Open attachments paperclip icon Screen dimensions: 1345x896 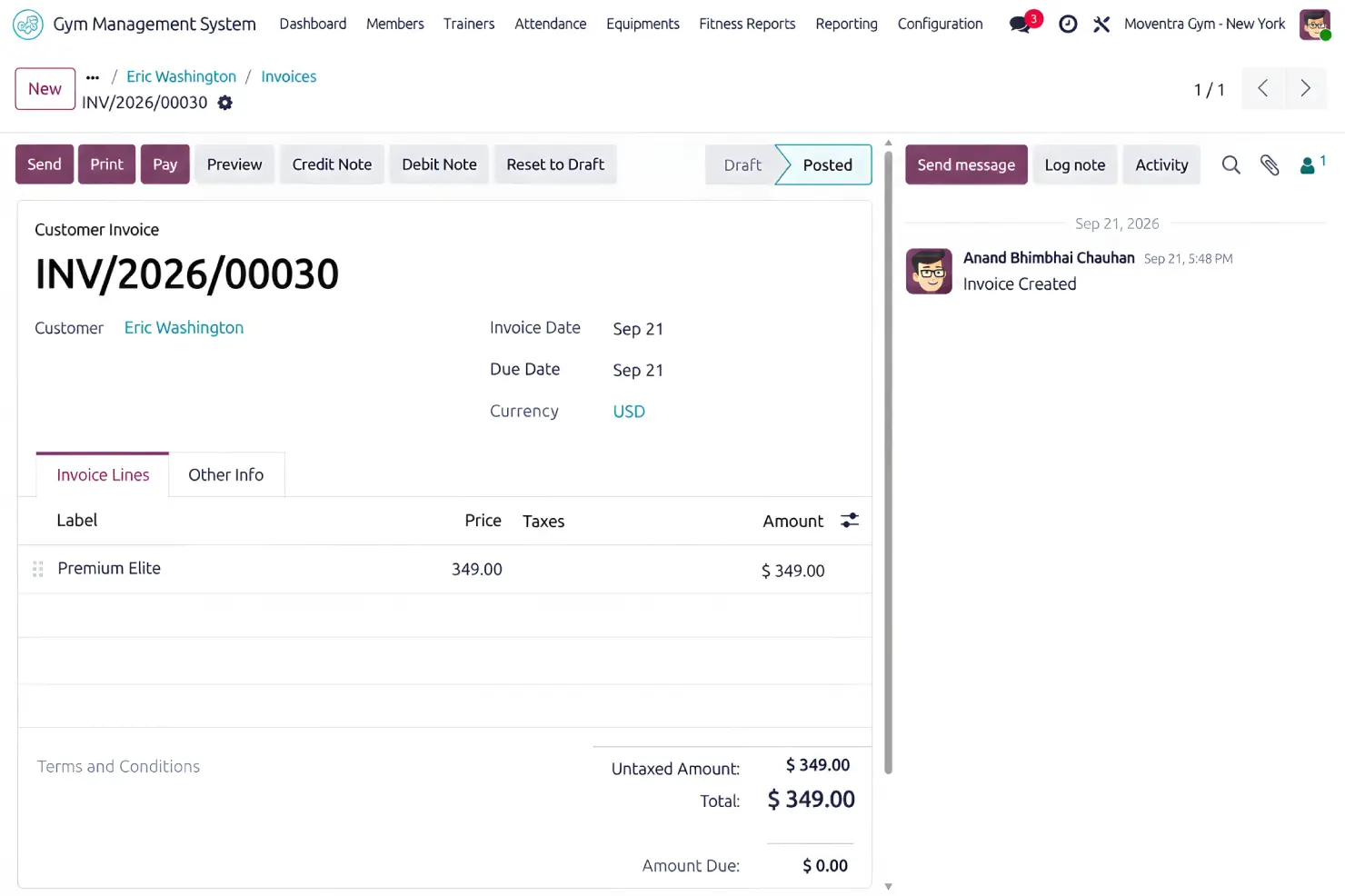[x=1270, y=164]
